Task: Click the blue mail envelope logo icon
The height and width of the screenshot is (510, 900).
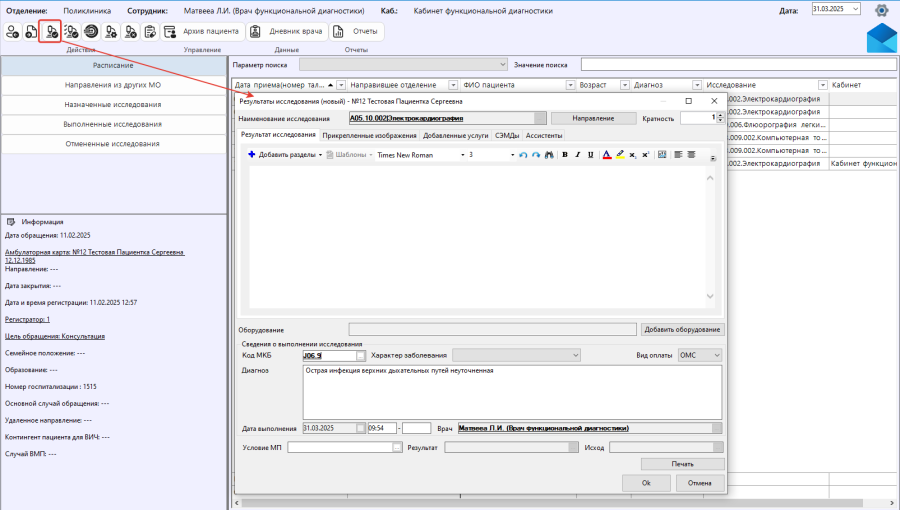Action: pyautogui.click(x=882, y=38)
